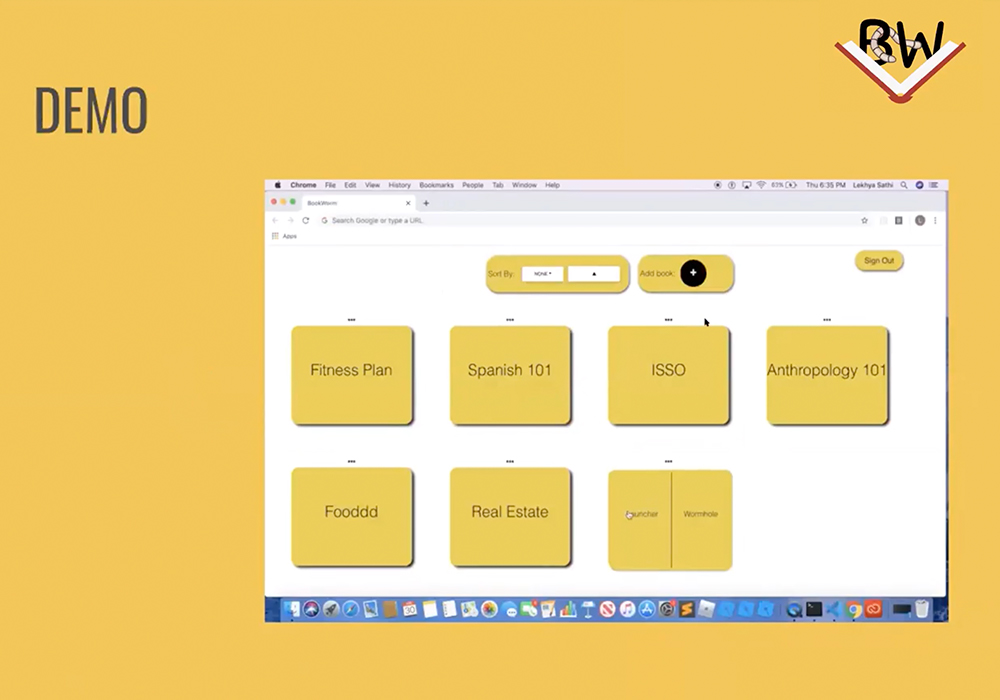Click the Sign Out button
The height and width of the screenshot is (700, 1000).
coord(879,261)
